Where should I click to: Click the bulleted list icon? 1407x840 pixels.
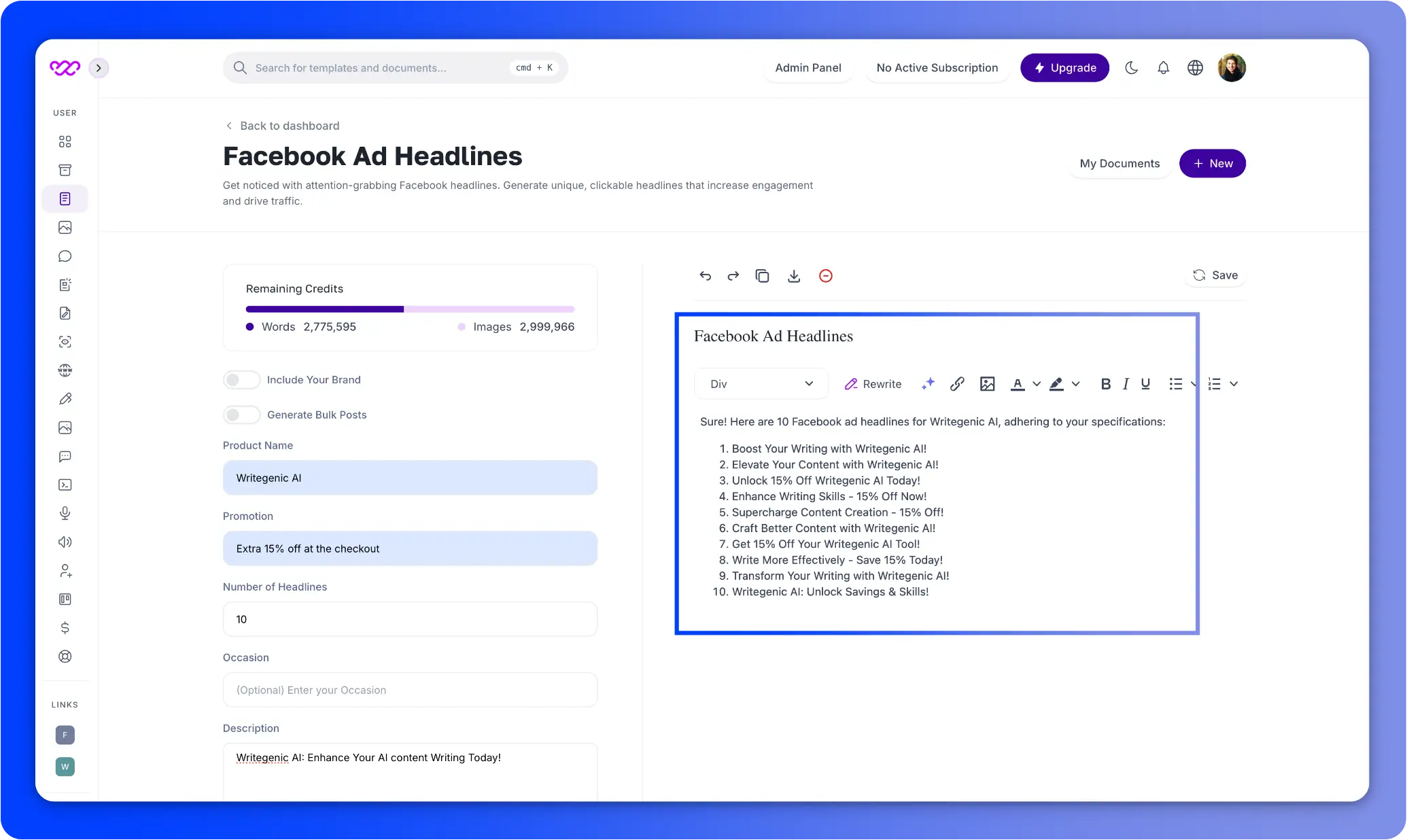click(1175, 384)
